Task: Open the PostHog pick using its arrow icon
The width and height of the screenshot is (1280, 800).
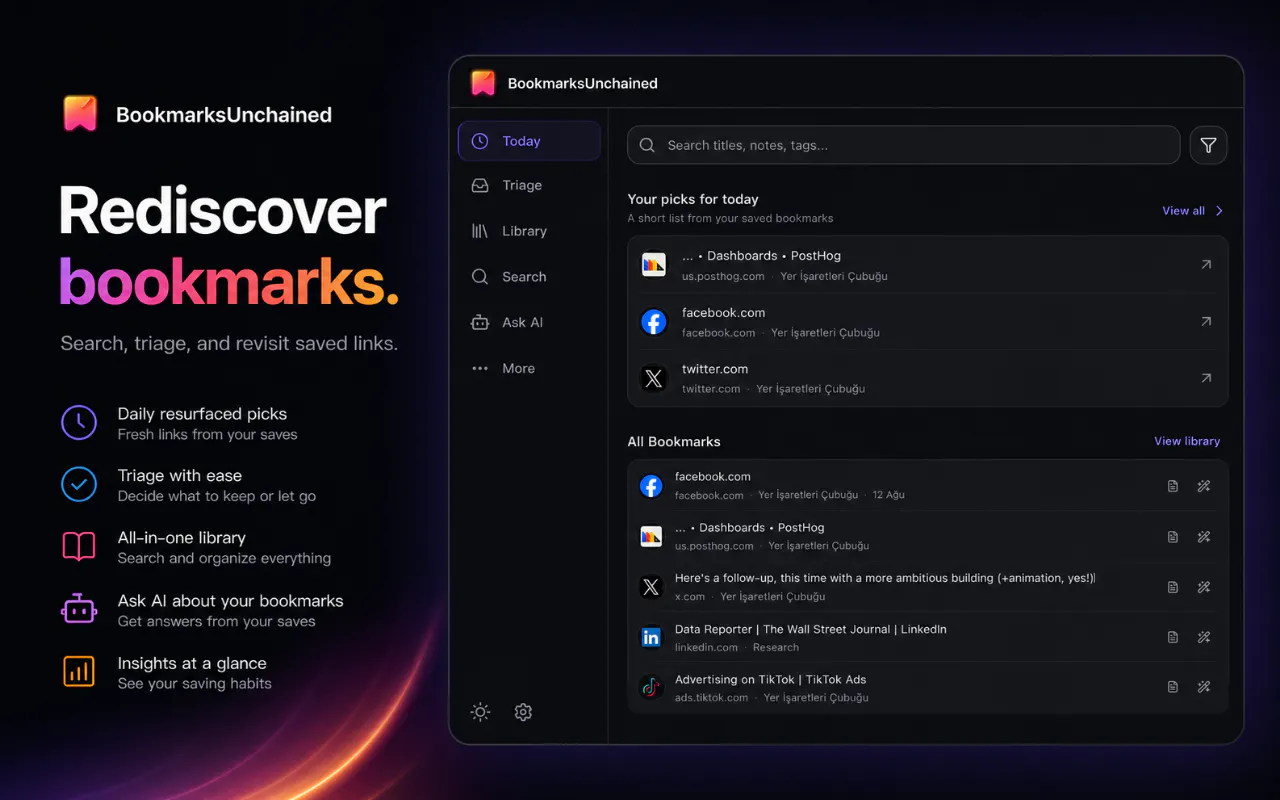Action: tap(1206, 265)
